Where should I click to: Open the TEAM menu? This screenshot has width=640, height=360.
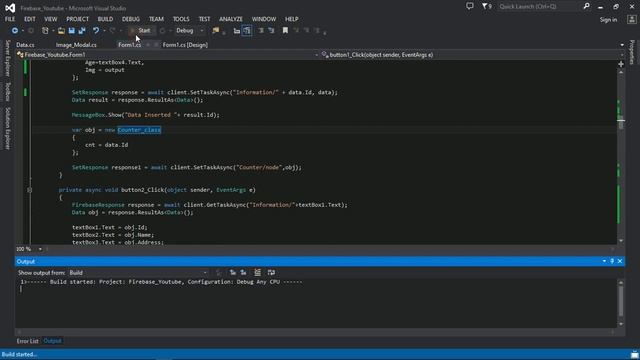tap(156, 19)
